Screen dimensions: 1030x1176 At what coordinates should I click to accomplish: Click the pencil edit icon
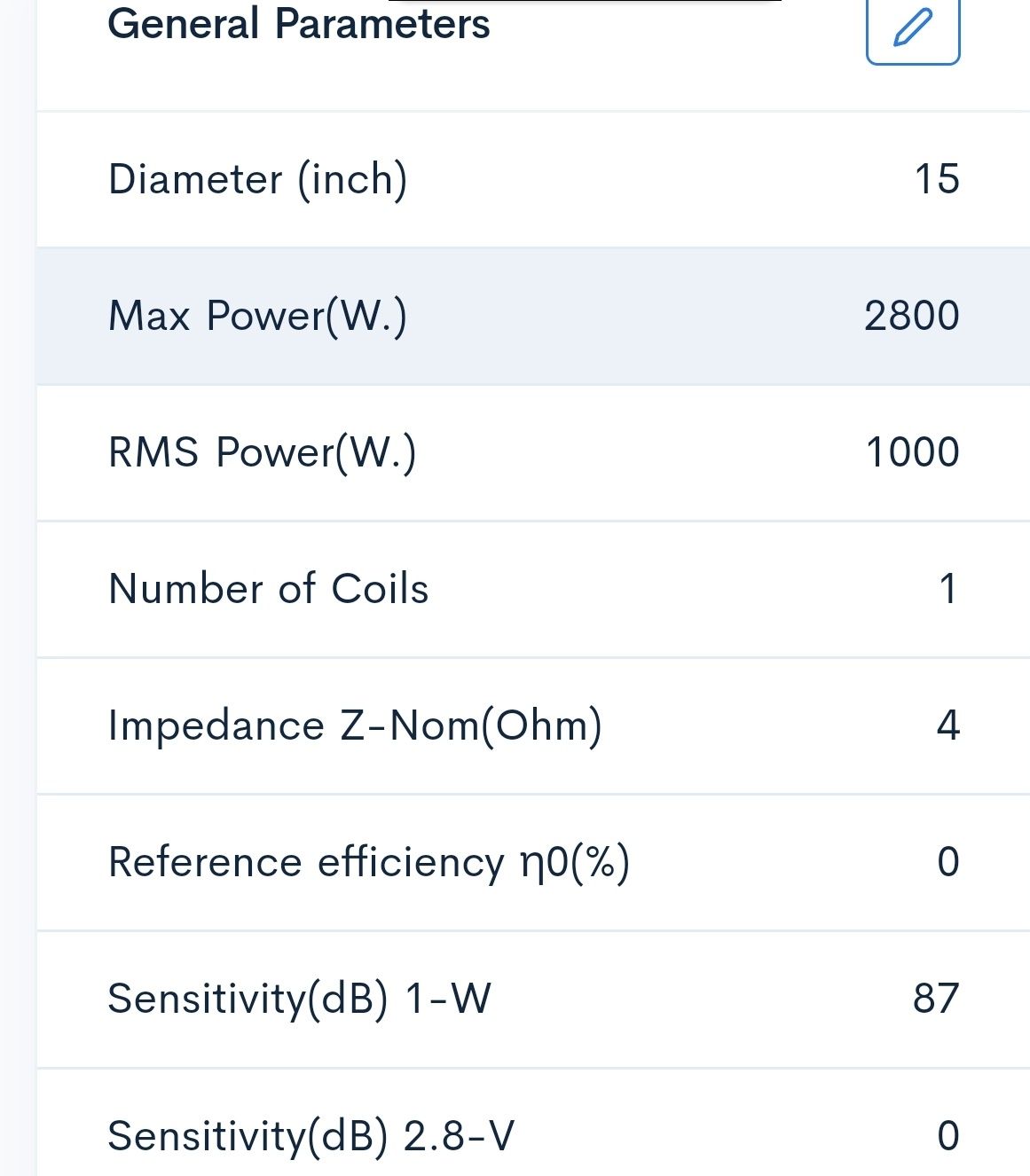click(x=913, y=28)
